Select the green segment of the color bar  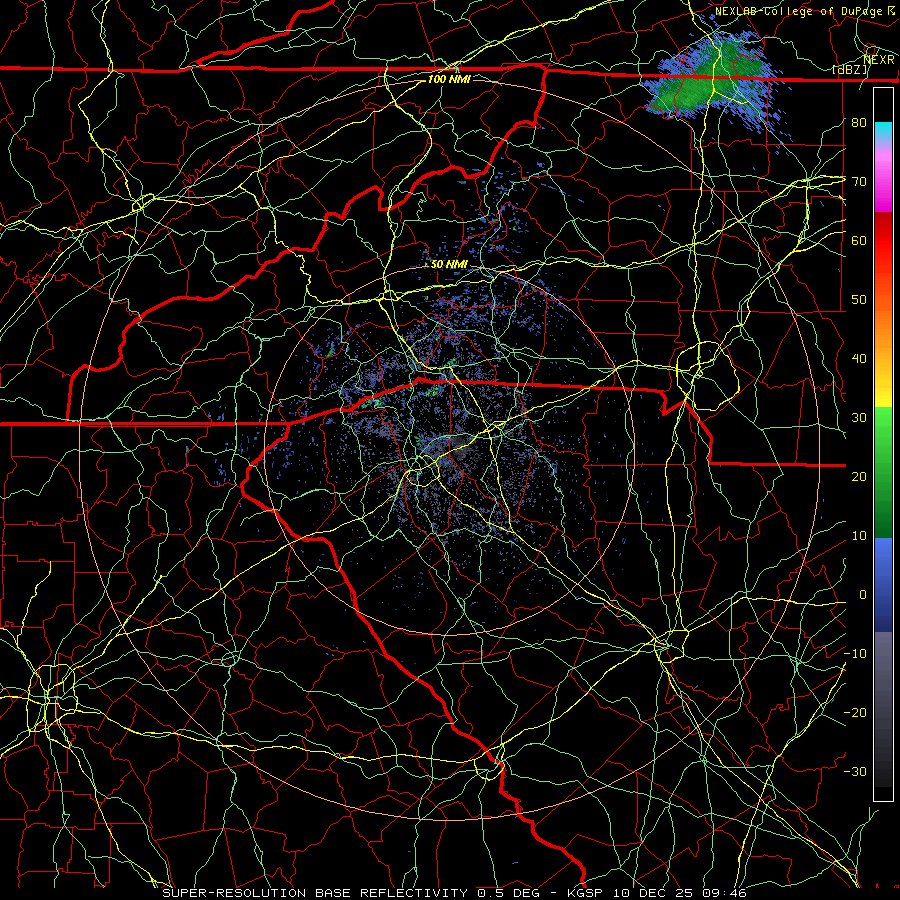tap(883, 472)
